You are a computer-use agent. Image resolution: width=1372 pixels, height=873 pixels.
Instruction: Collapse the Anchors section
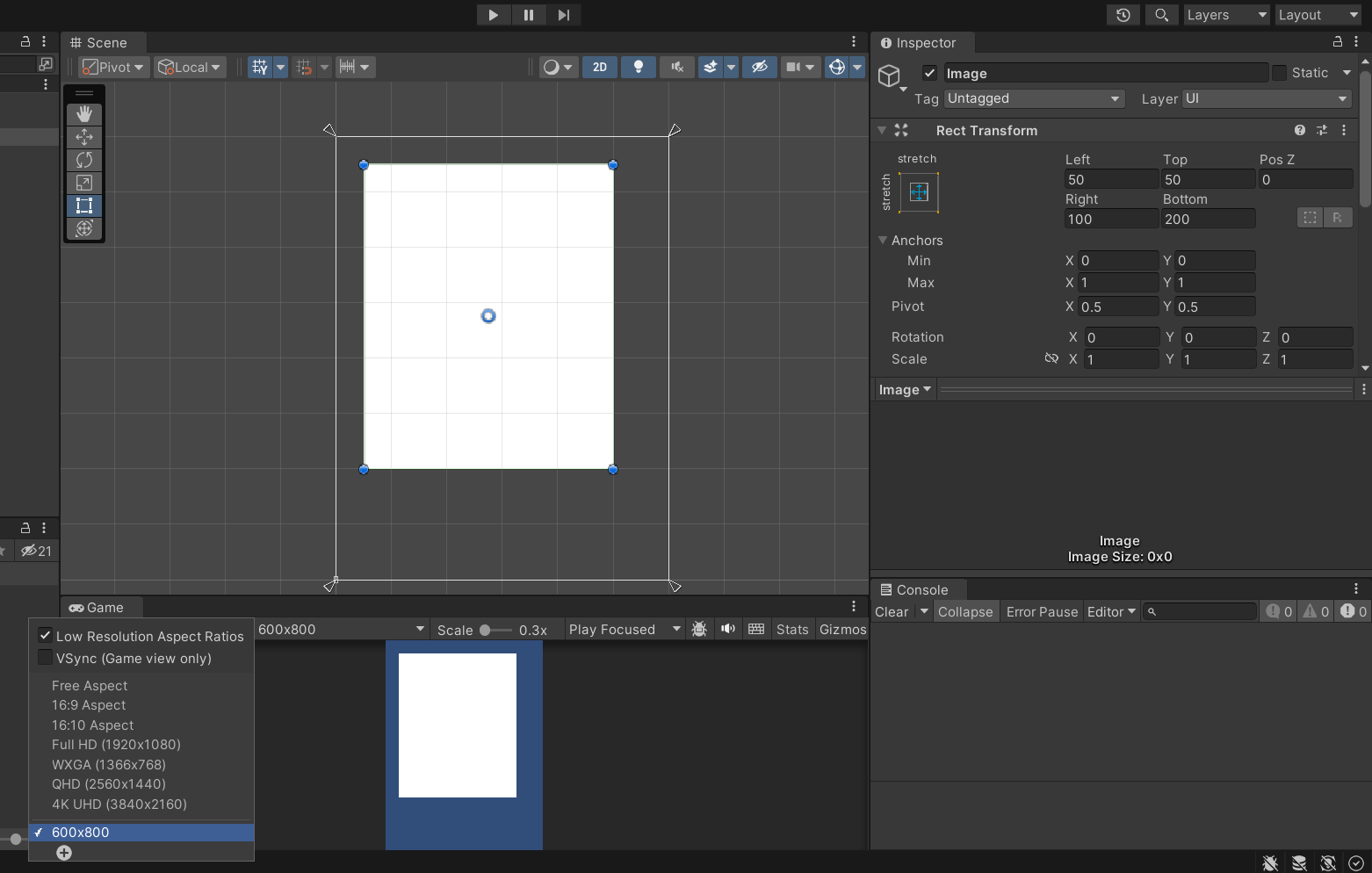(883, 240)
